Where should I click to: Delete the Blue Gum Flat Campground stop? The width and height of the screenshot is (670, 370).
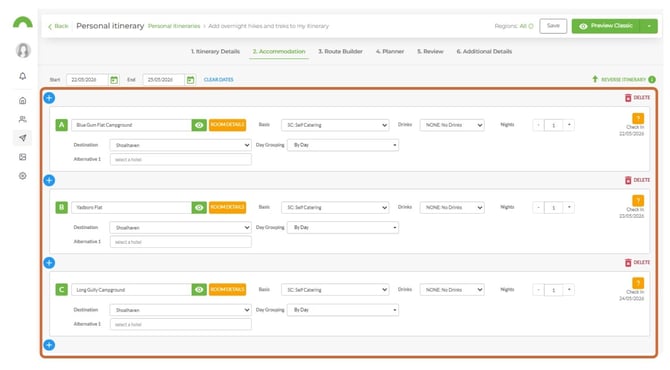coord(637,98)
